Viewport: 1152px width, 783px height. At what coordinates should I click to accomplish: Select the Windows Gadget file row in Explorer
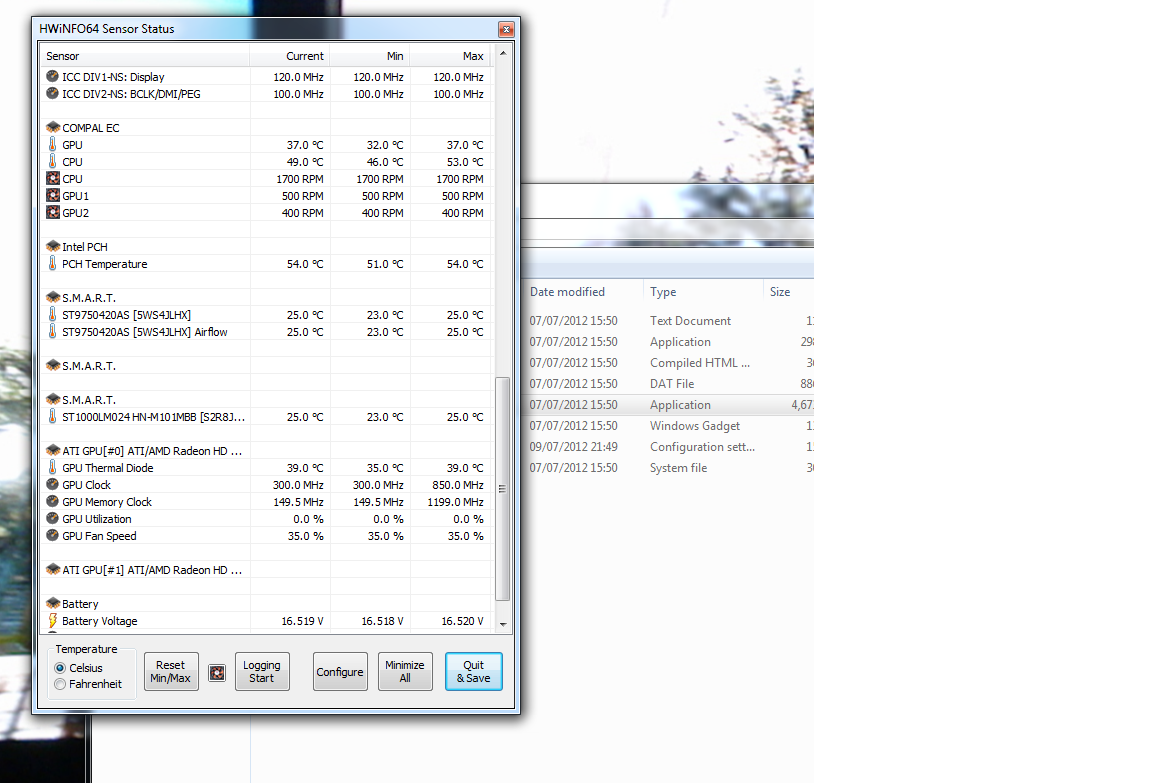[669, 426]
